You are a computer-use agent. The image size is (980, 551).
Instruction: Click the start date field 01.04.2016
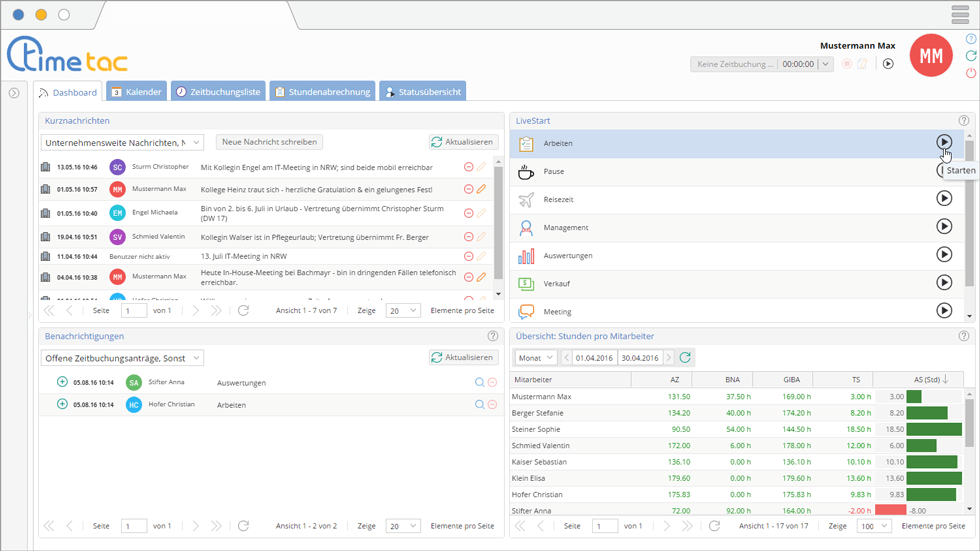[x=595, y=357]
